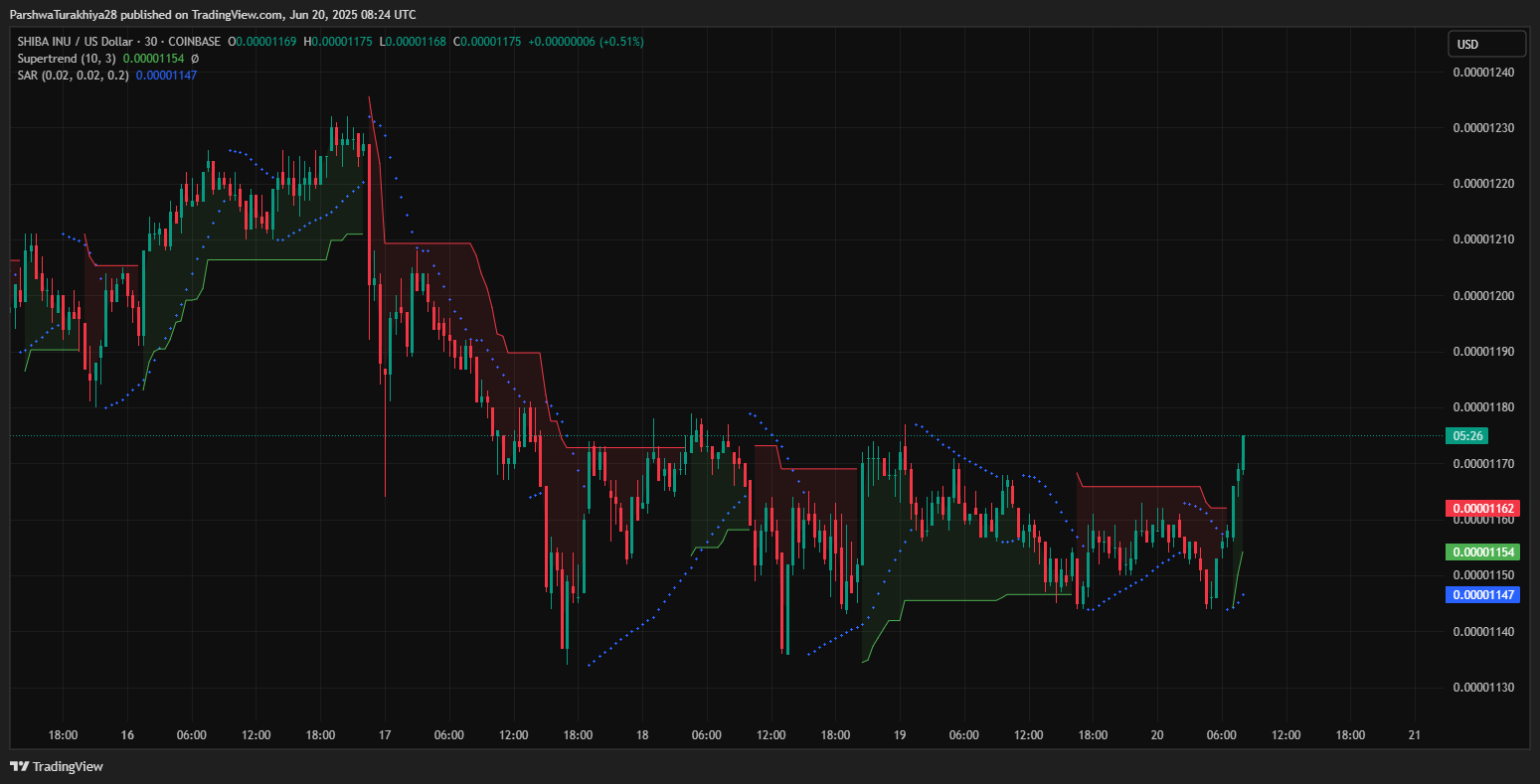Click date 21 on the time axis
1540x784 pixels.
pyautogui.click(x=1415, y=735)
